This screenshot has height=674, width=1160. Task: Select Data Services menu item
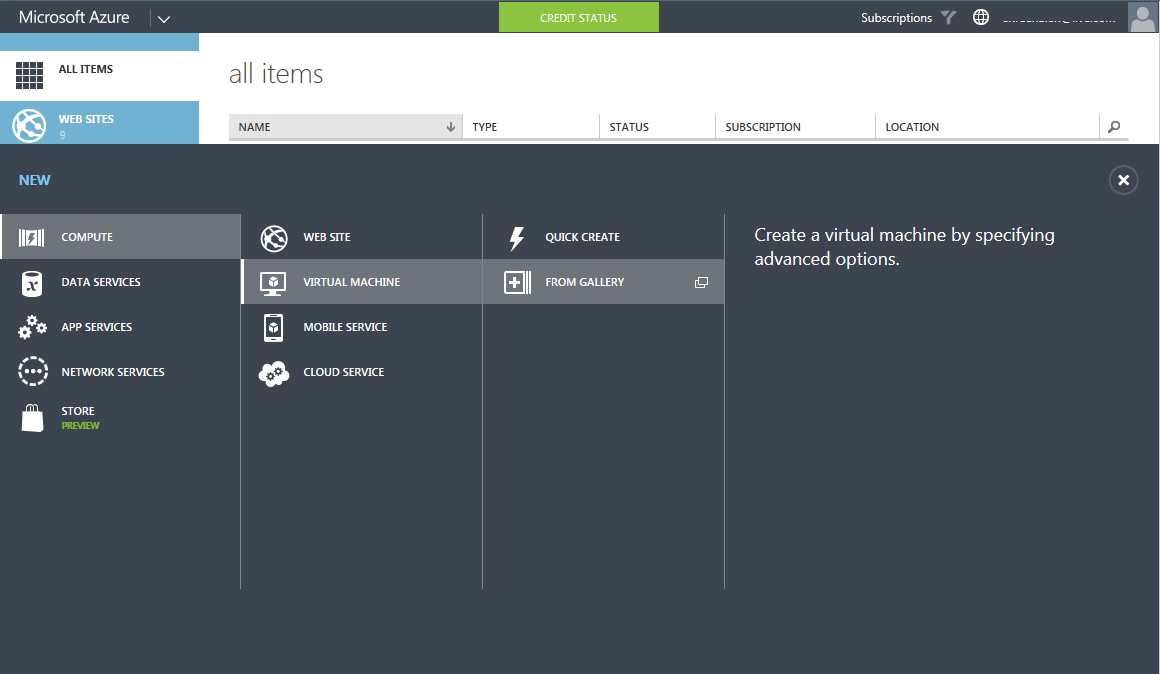tap(121, 282)
